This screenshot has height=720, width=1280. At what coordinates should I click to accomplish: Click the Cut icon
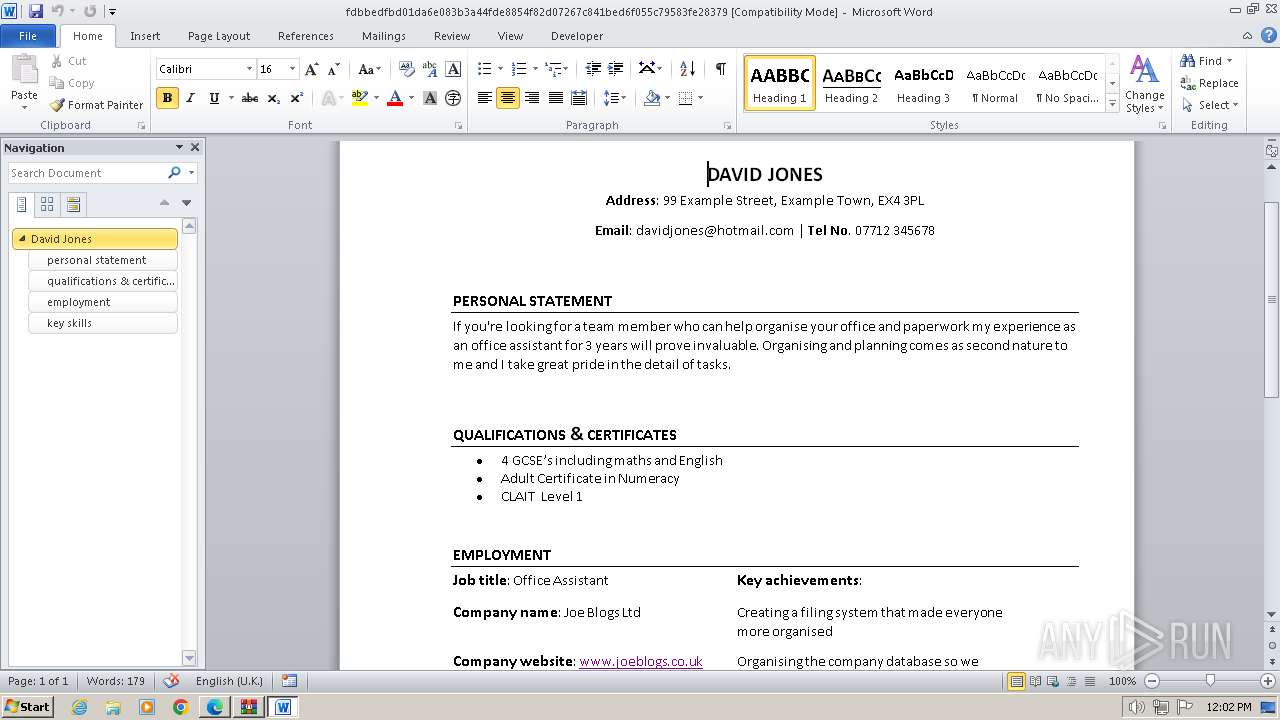pos(68,61)
